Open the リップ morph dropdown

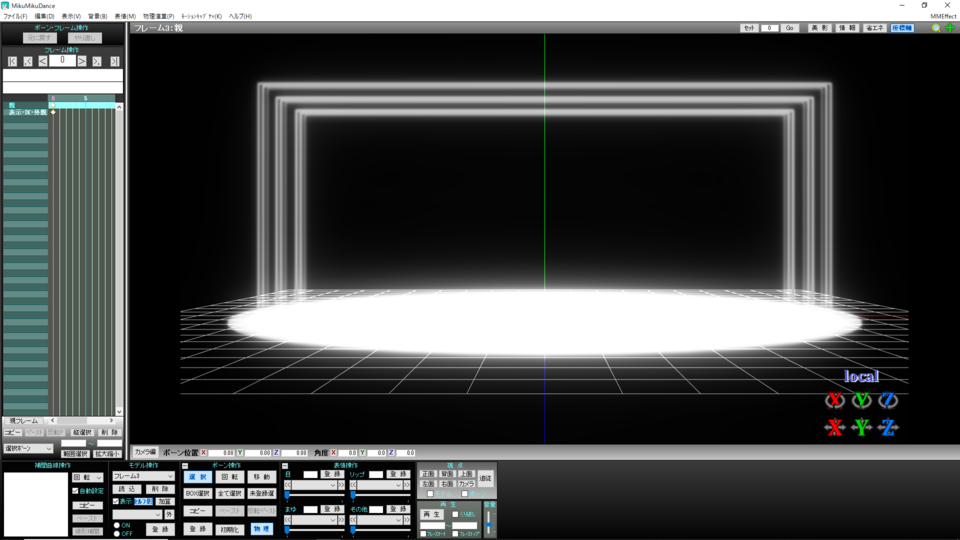(380, 485)
